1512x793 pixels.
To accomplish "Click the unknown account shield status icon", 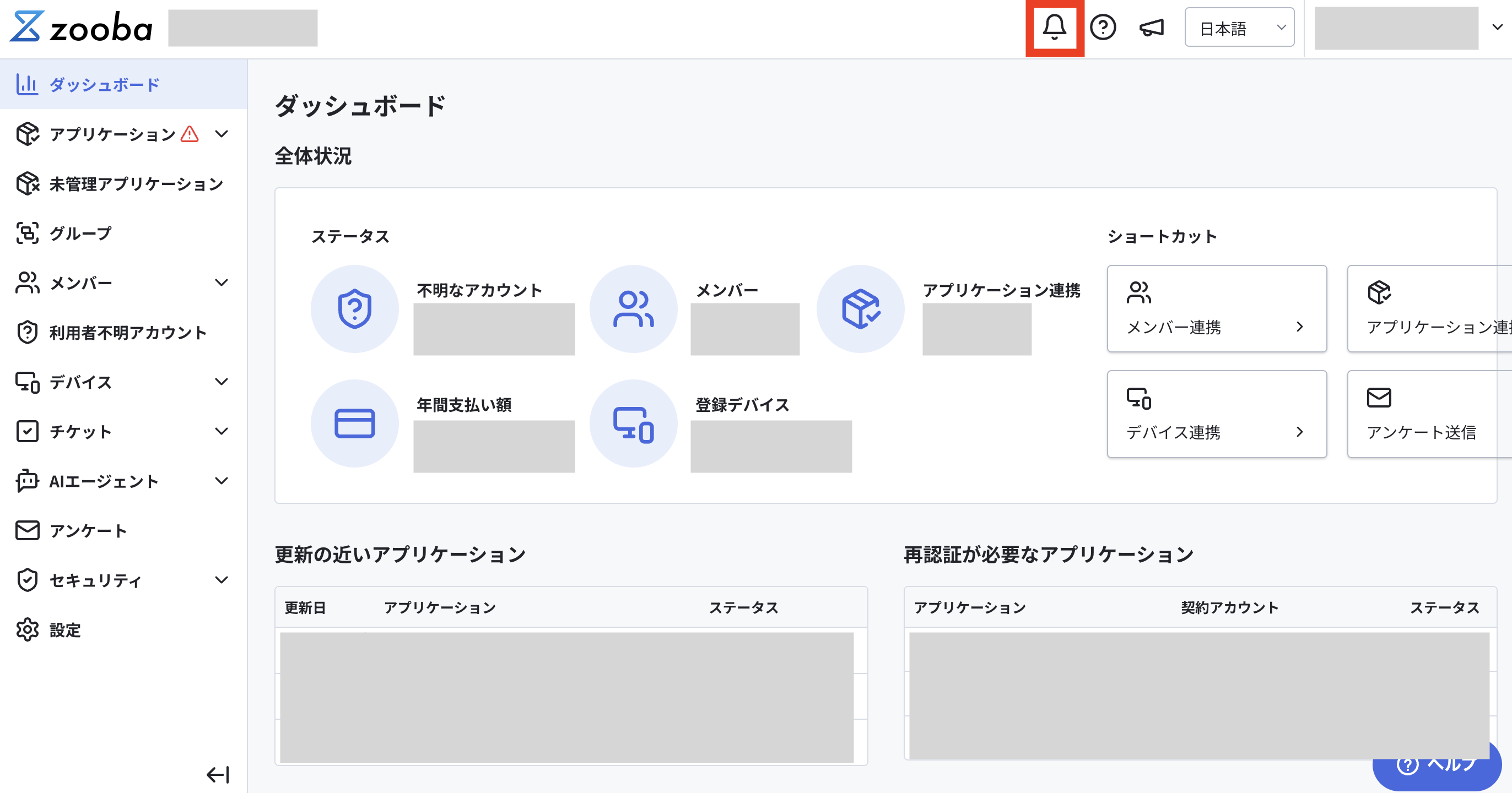I will pyautogui.click(x=354, y=308).
